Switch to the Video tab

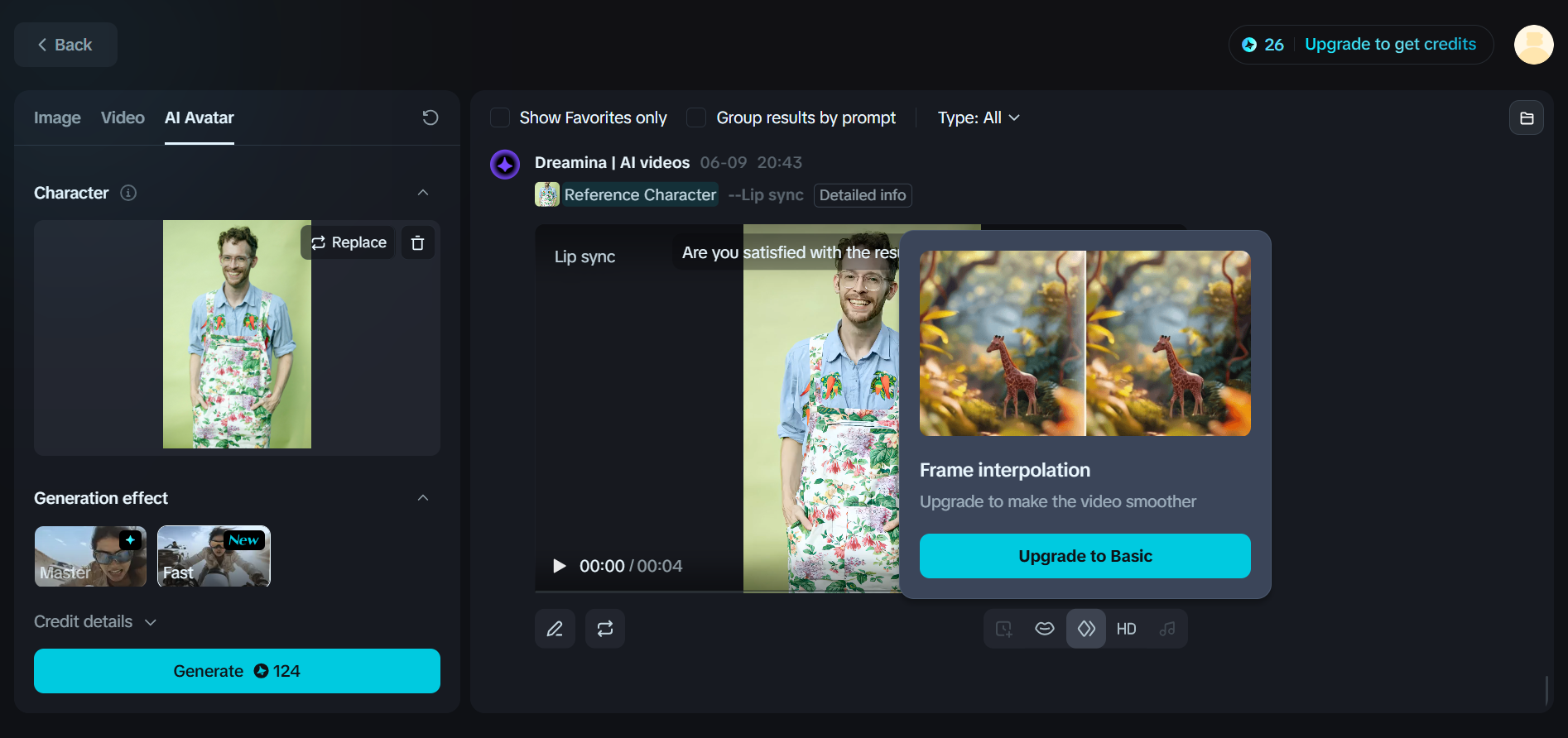(x=123, y=117)
